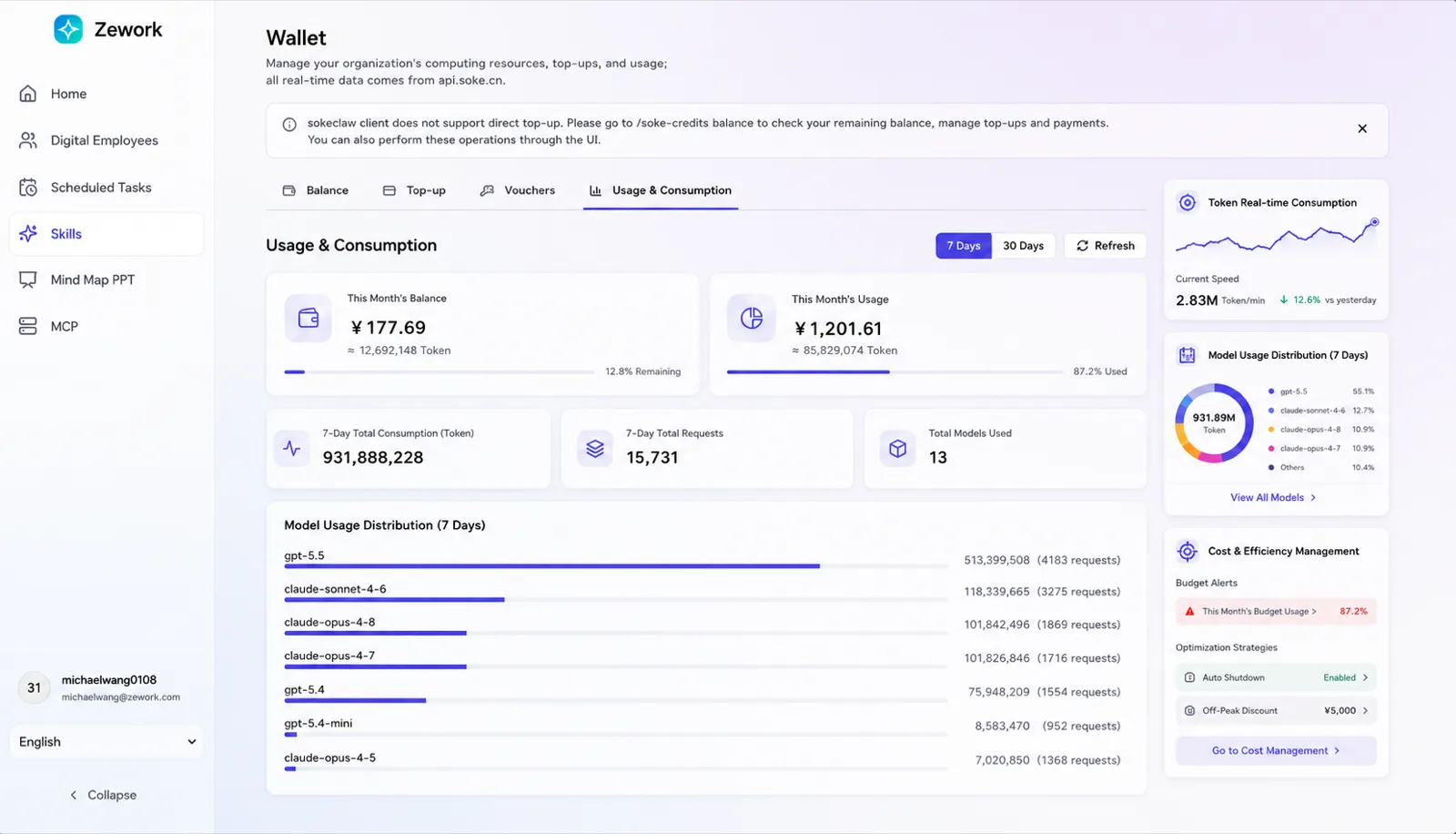
Task: Click the 87.2% Used usage progress bar
Action: coord(895,371)
